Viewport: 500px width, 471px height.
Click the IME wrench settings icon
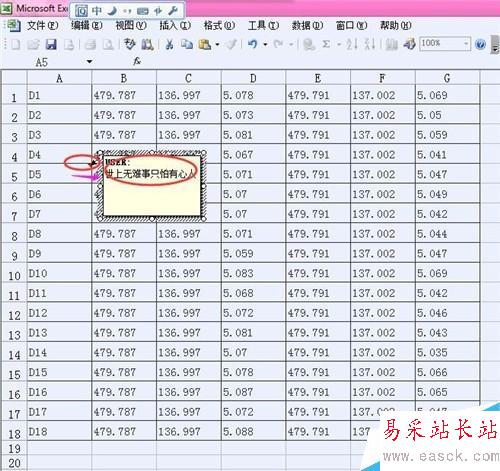coord(173,11)
